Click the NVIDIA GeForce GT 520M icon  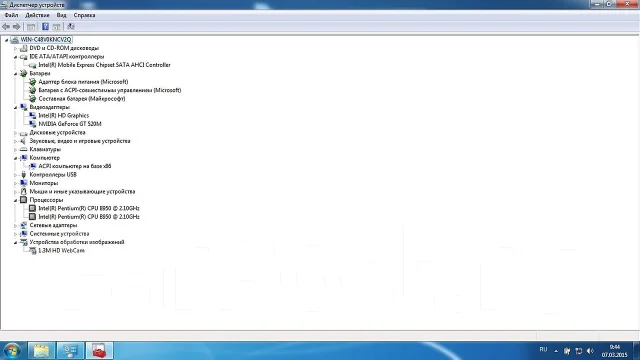[x=33, y=124]
